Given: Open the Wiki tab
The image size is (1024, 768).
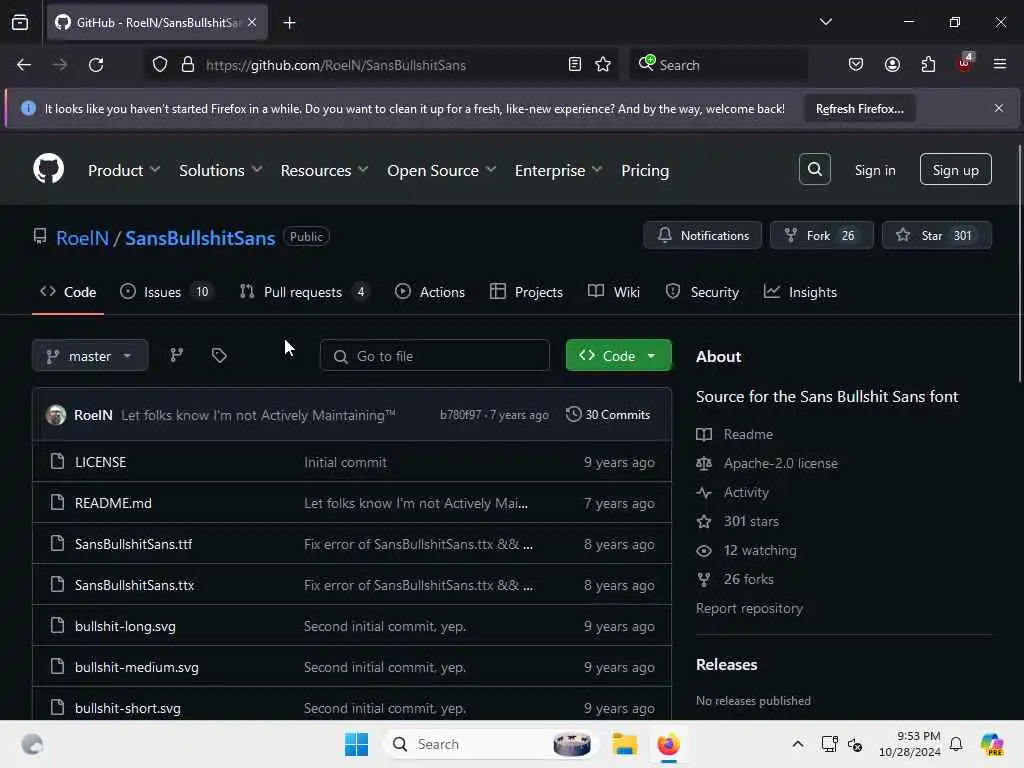Looking at the screenshot, I should pos(613,292).
